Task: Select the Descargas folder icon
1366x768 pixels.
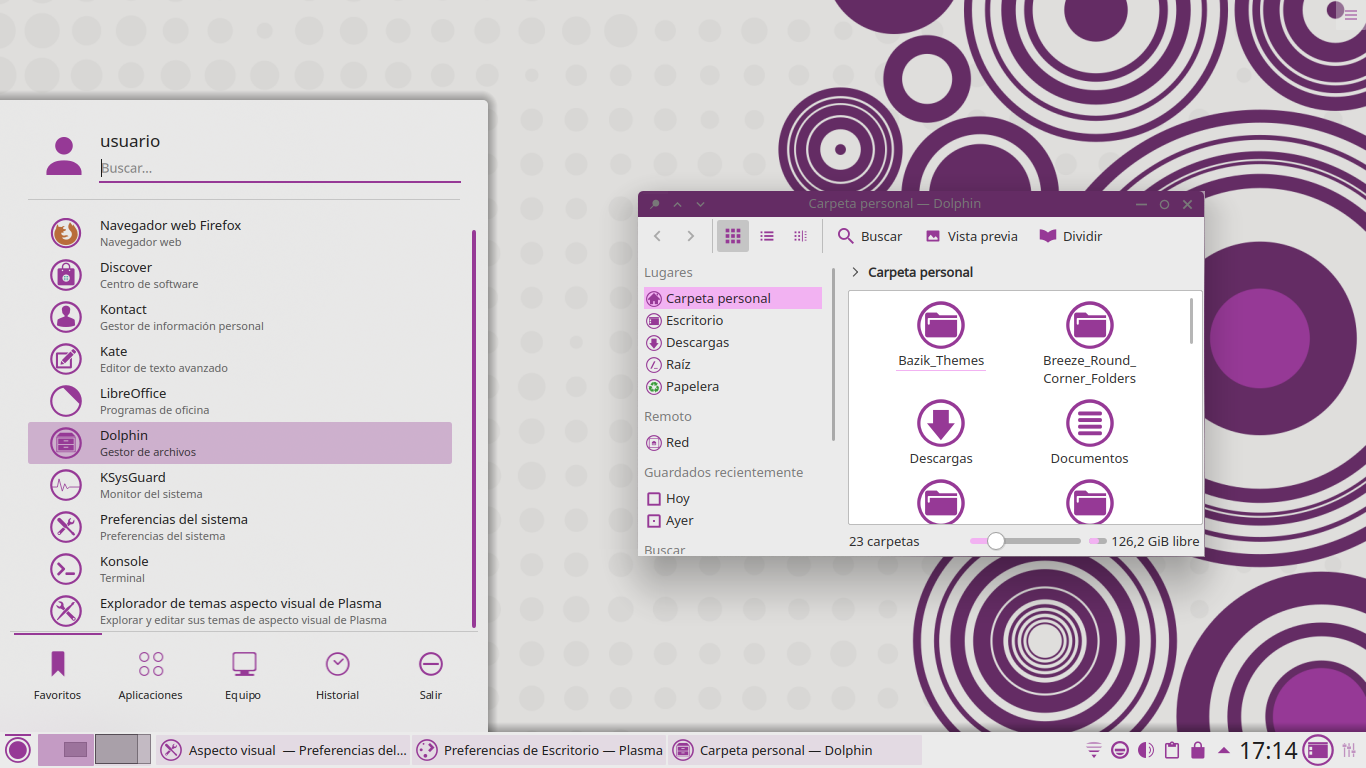Action: click(x=941, y=422)
